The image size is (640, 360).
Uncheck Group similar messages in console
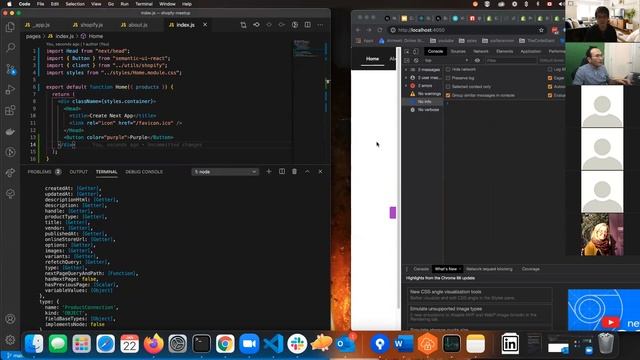448,95
